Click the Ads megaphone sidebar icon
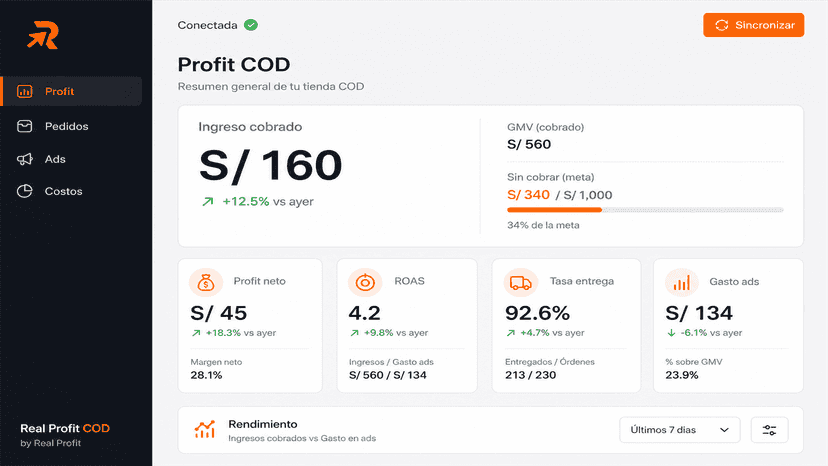The width and height of the screenshot is (828, 466). click(24, 159)
